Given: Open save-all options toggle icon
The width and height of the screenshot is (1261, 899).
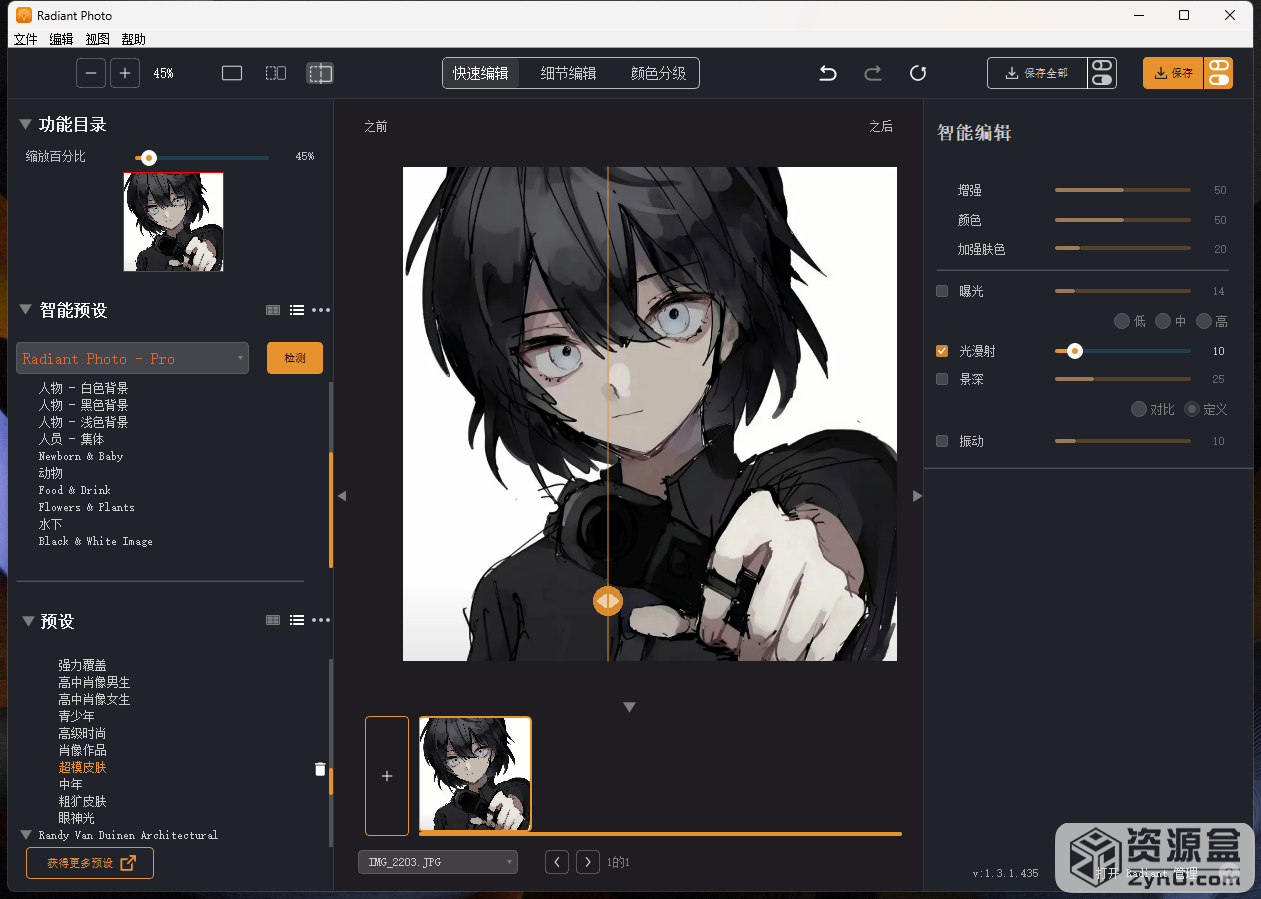Looking at the screenshot, I should [x=1102, y=73].
